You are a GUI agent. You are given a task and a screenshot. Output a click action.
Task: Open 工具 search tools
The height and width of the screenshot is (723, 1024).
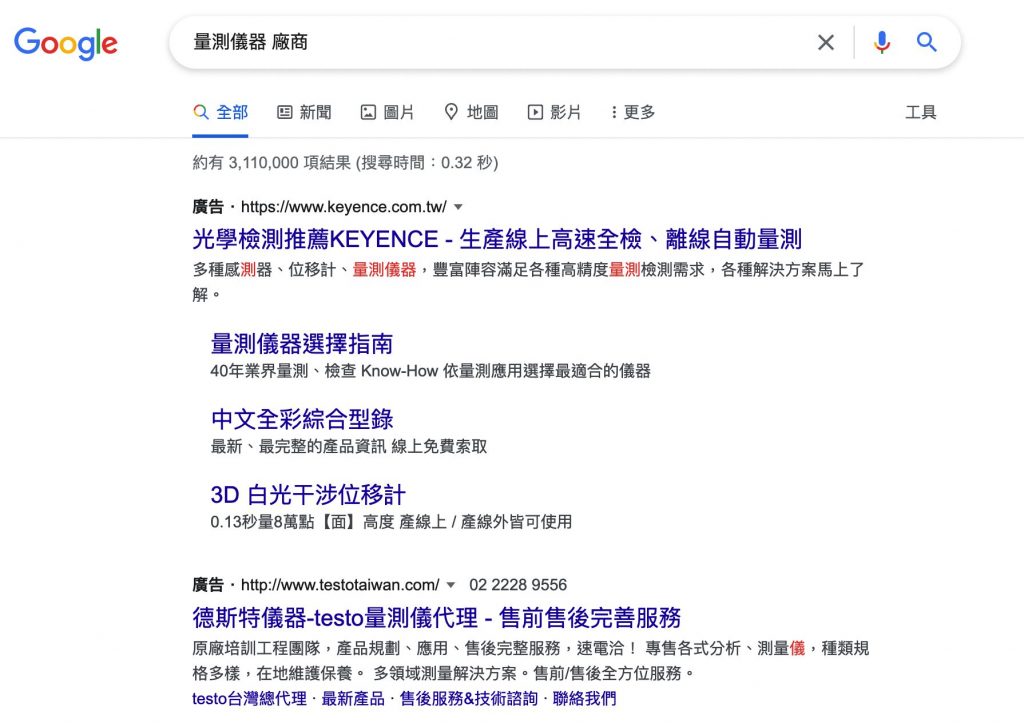coord(921,112)
